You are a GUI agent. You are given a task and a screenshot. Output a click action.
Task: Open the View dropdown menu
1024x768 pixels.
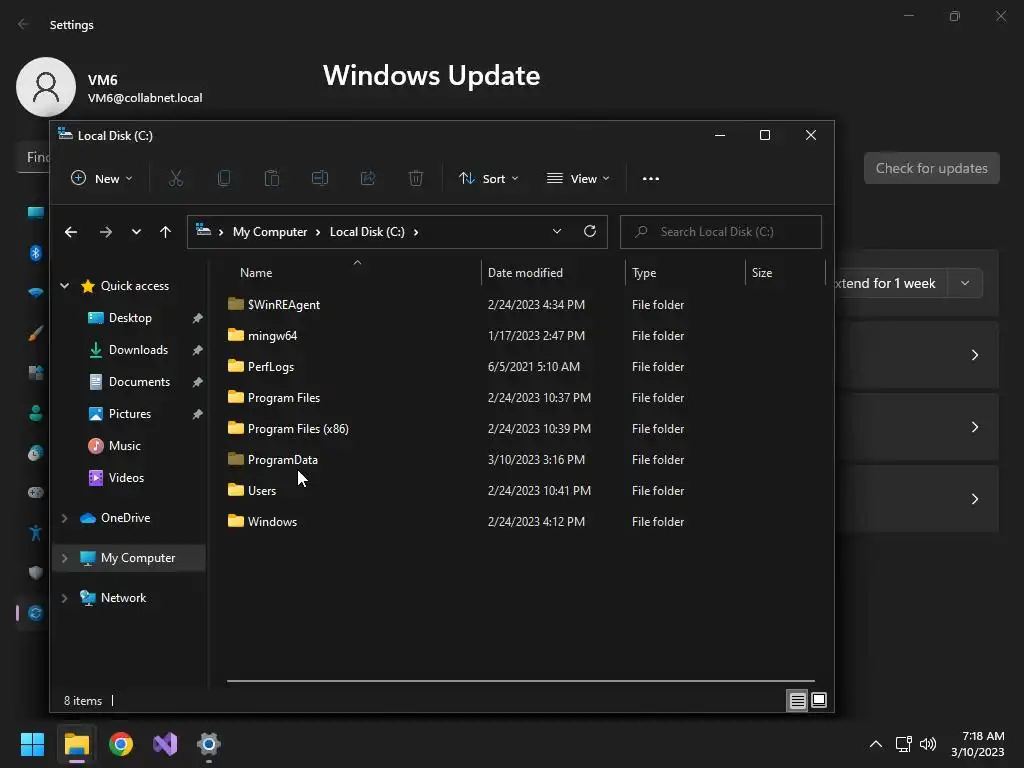(x=578, y=178)
